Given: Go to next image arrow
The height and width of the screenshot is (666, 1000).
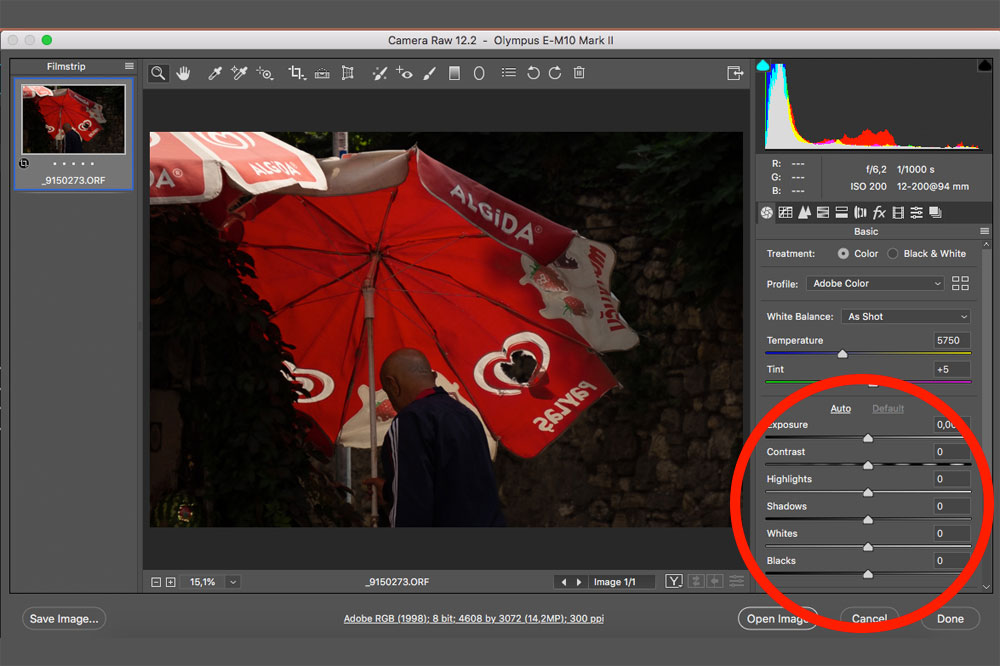Looking at the screenshot, I should [x=578, y=582].
